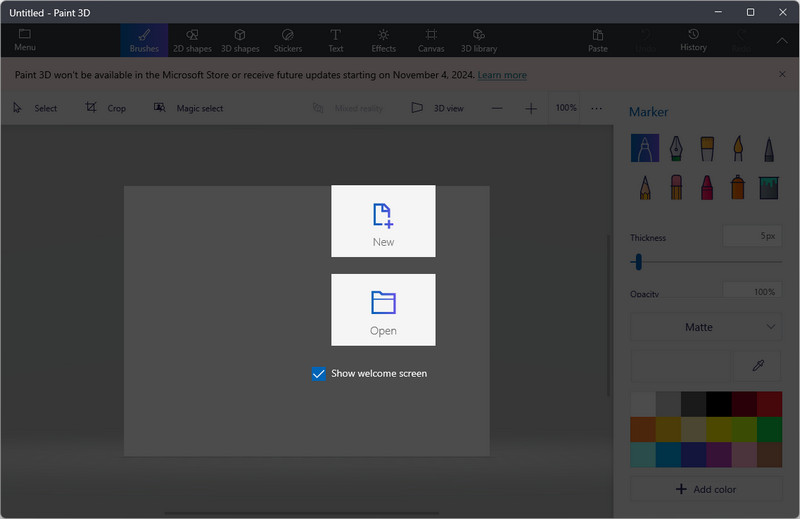Zoom out with the minus icon

tap(497, 108)
